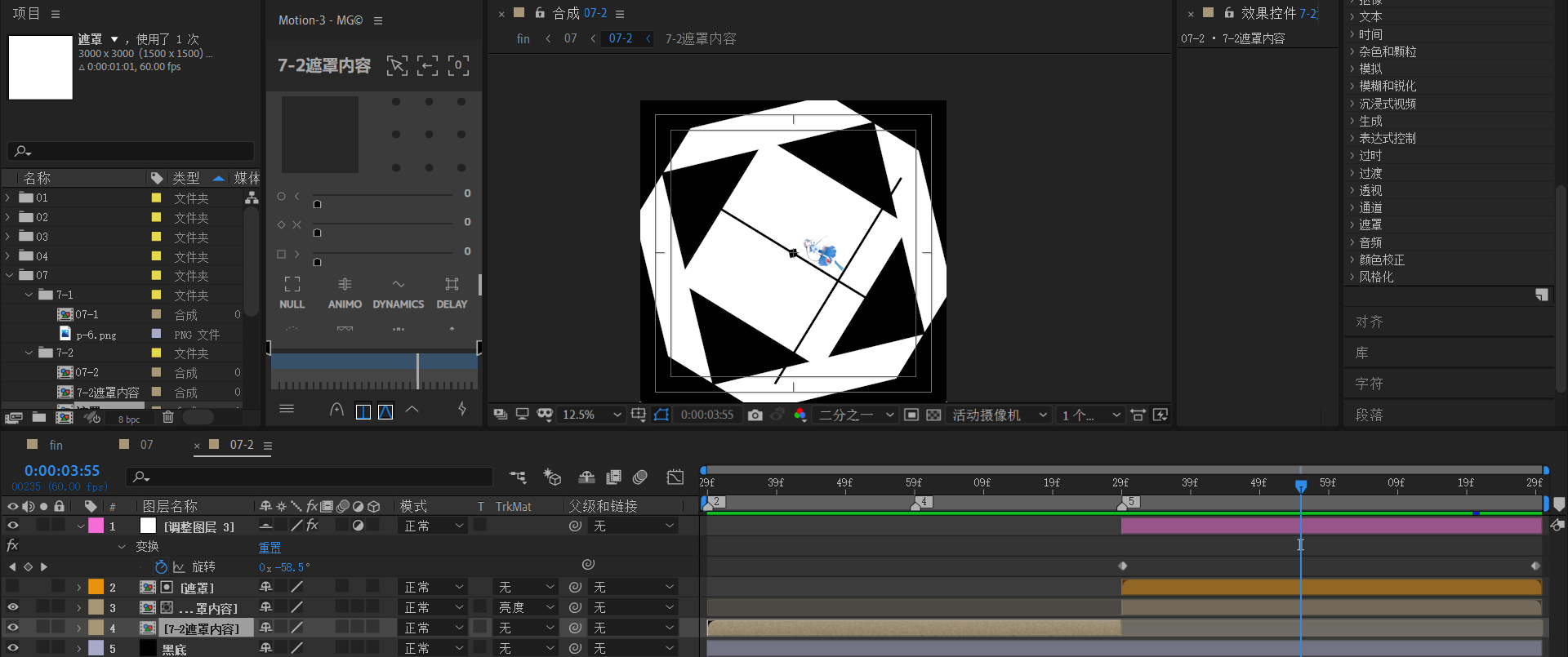This screenshot has height=657, width=1568.
Task: Click new composition icon in project panel
Action: click(x=65, y=418)
